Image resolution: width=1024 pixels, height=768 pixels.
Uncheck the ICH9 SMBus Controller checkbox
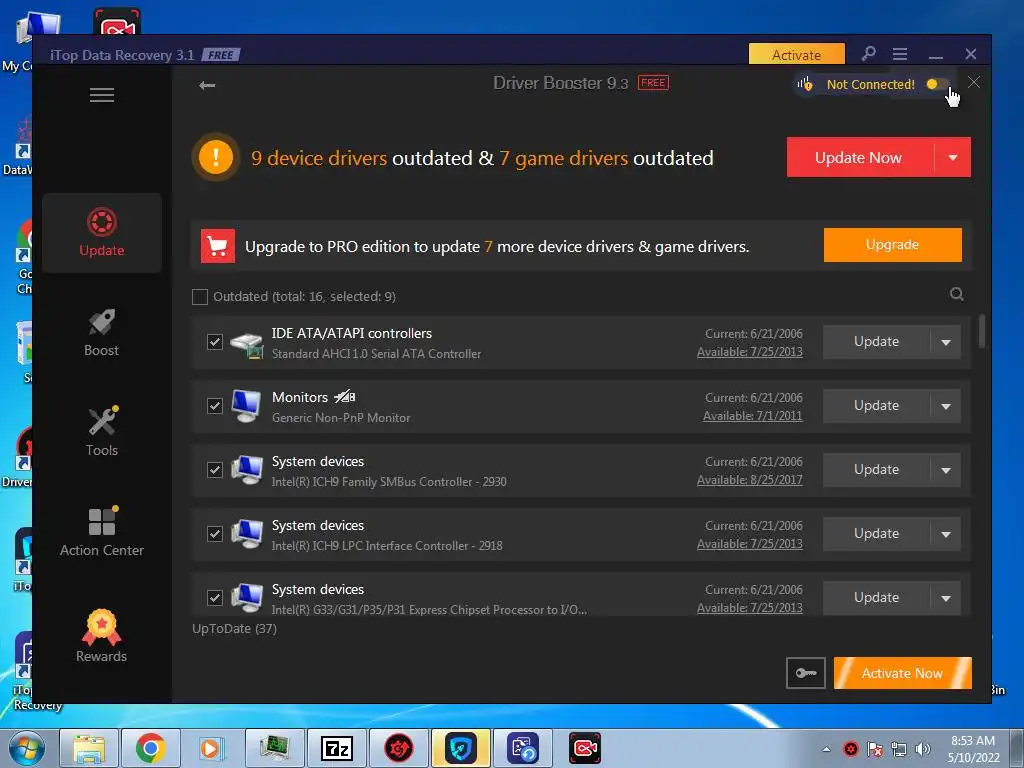coord(215,470)
